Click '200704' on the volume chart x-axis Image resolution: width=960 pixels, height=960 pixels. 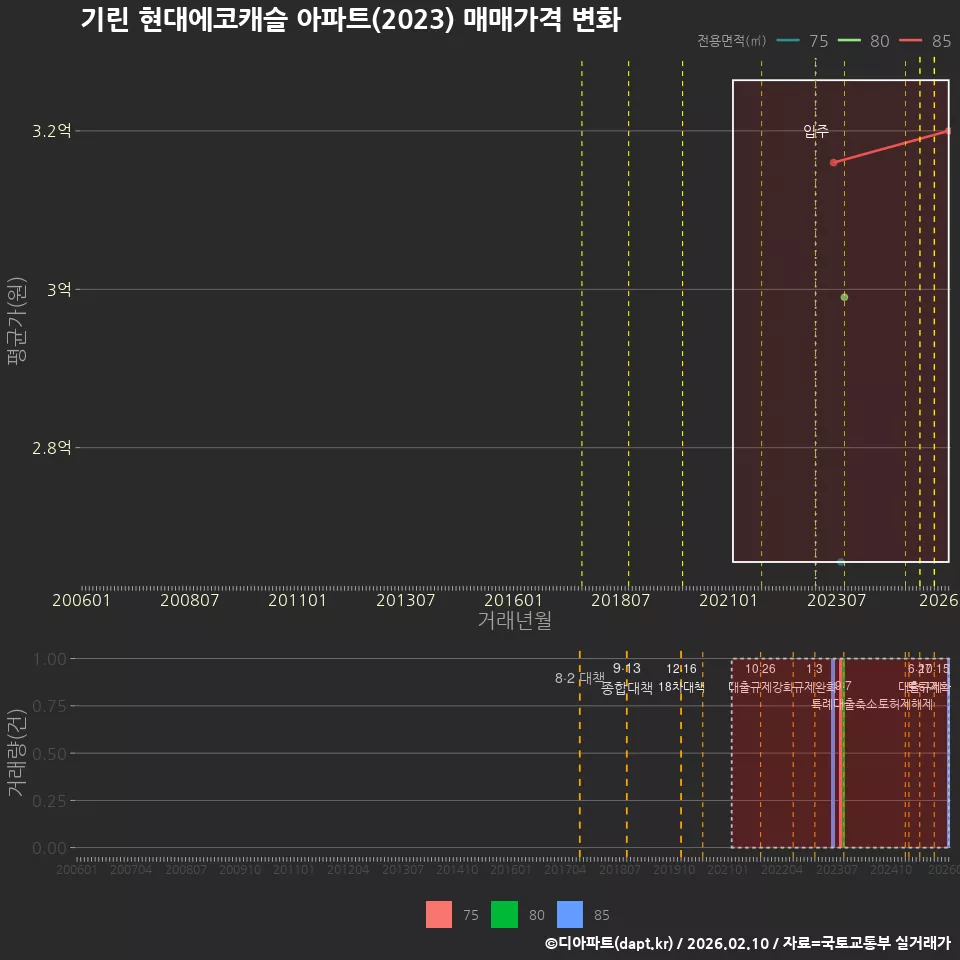click(131, 869)
